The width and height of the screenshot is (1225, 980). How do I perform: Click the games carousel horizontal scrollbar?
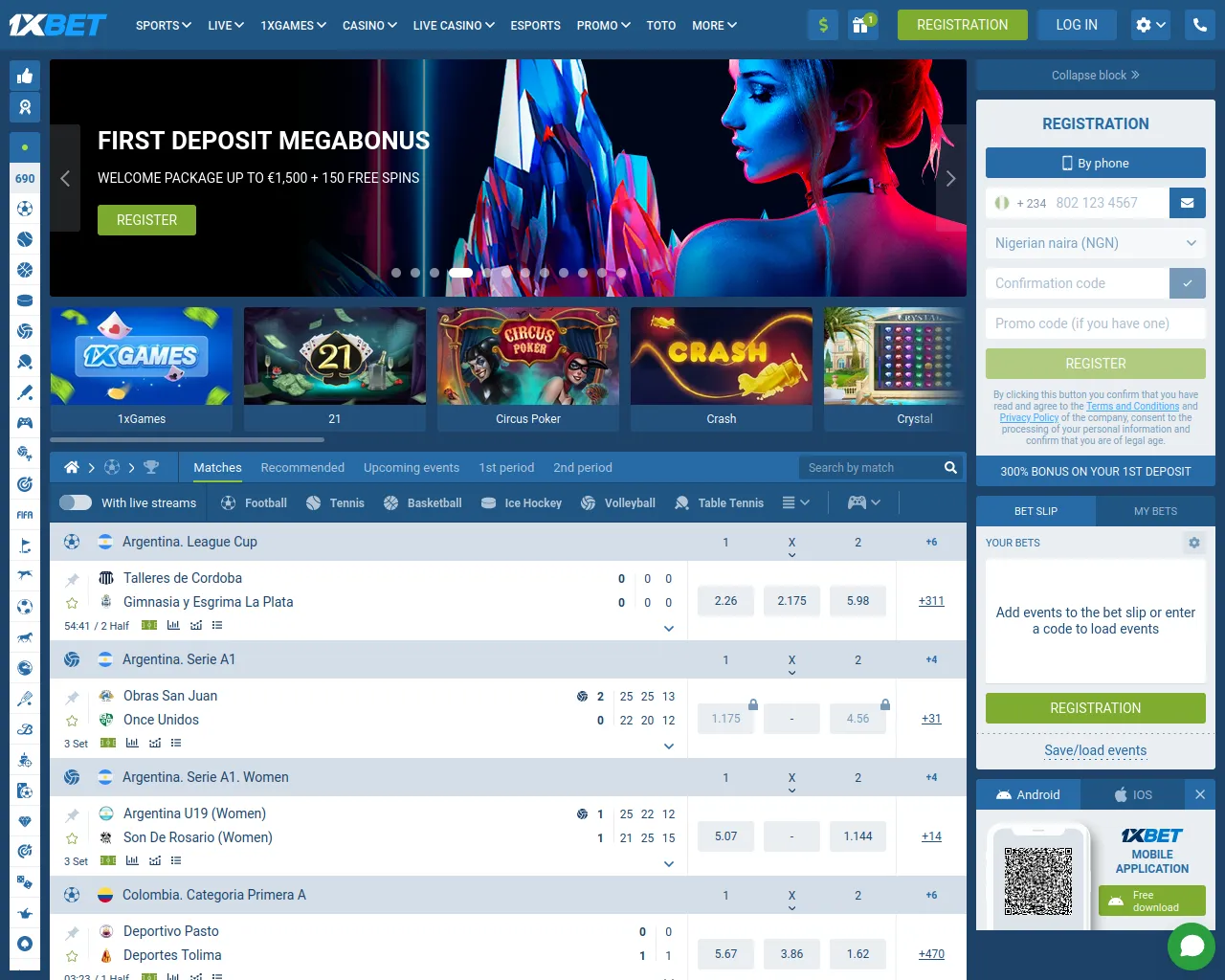coord(187,440)
